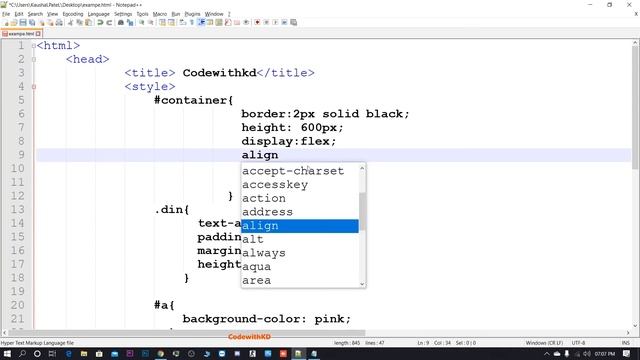Screen dimensions: 640x360
Task: Toggle synchronized horizontal scrolling
Action: point(171,22)
